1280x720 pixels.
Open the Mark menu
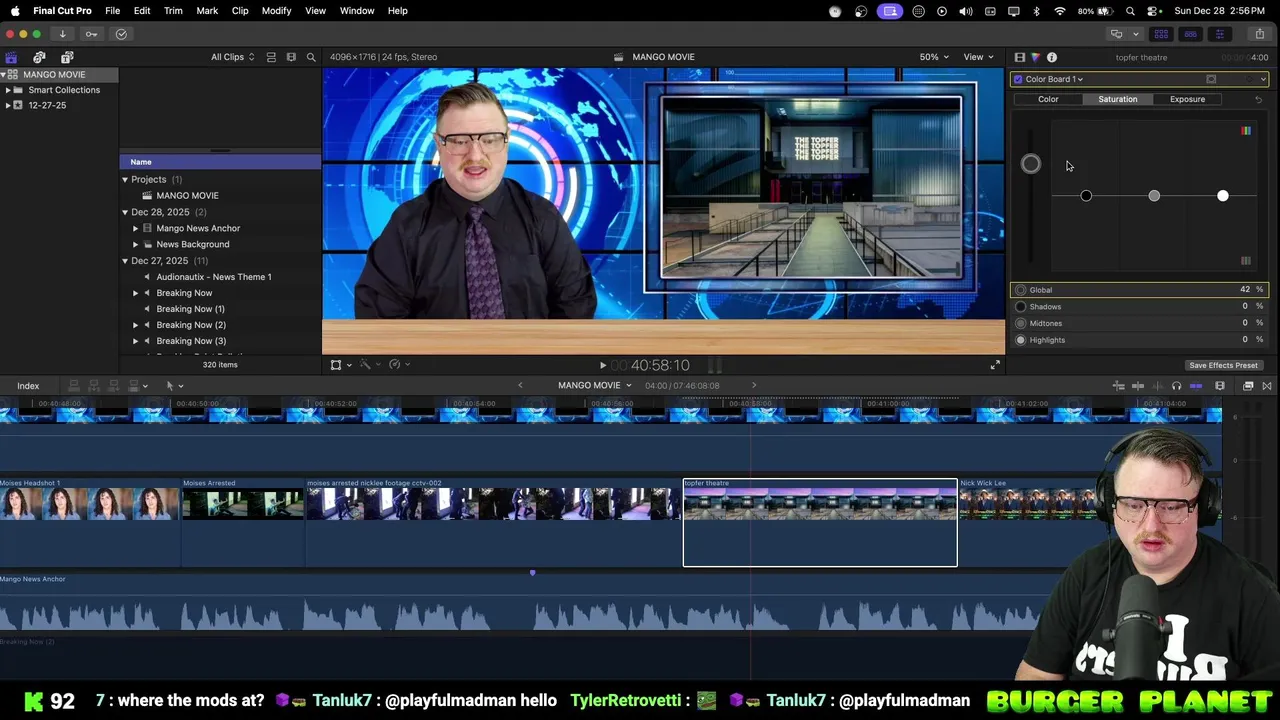coord(207,10)
